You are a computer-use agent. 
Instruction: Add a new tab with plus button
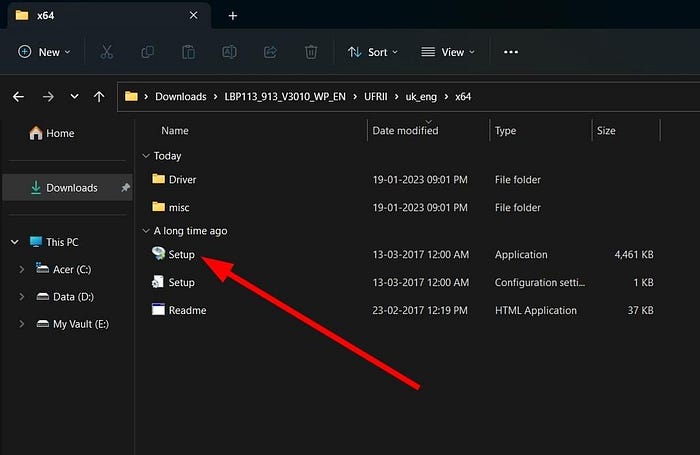click(x=233, y=16)
